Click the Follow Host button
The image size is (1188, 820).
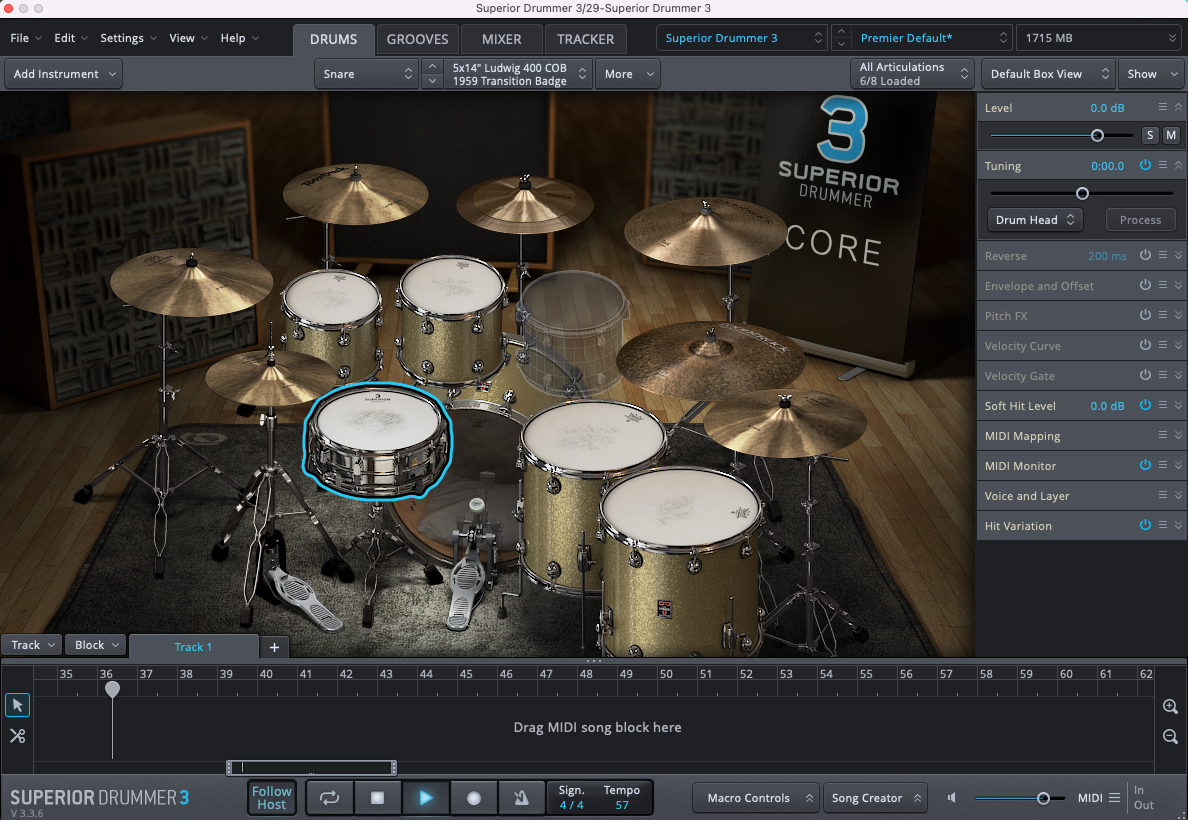point(271,797)
